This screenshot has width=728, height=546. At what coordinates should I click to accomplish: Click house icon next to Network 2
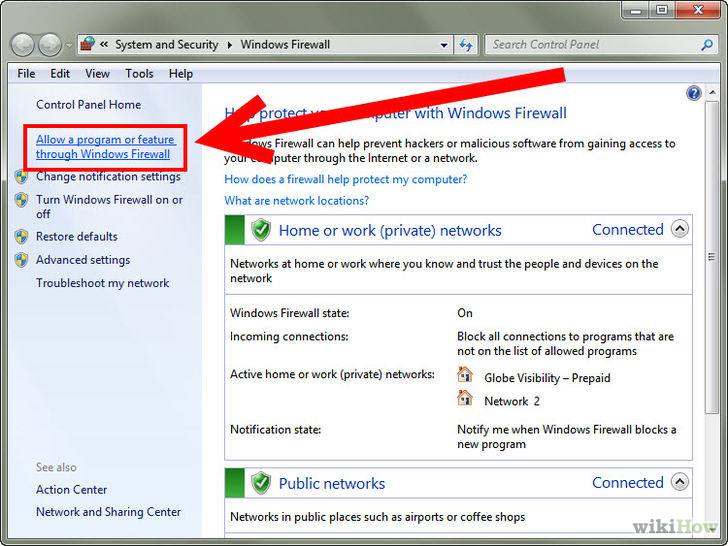click(x=465, y=398)
